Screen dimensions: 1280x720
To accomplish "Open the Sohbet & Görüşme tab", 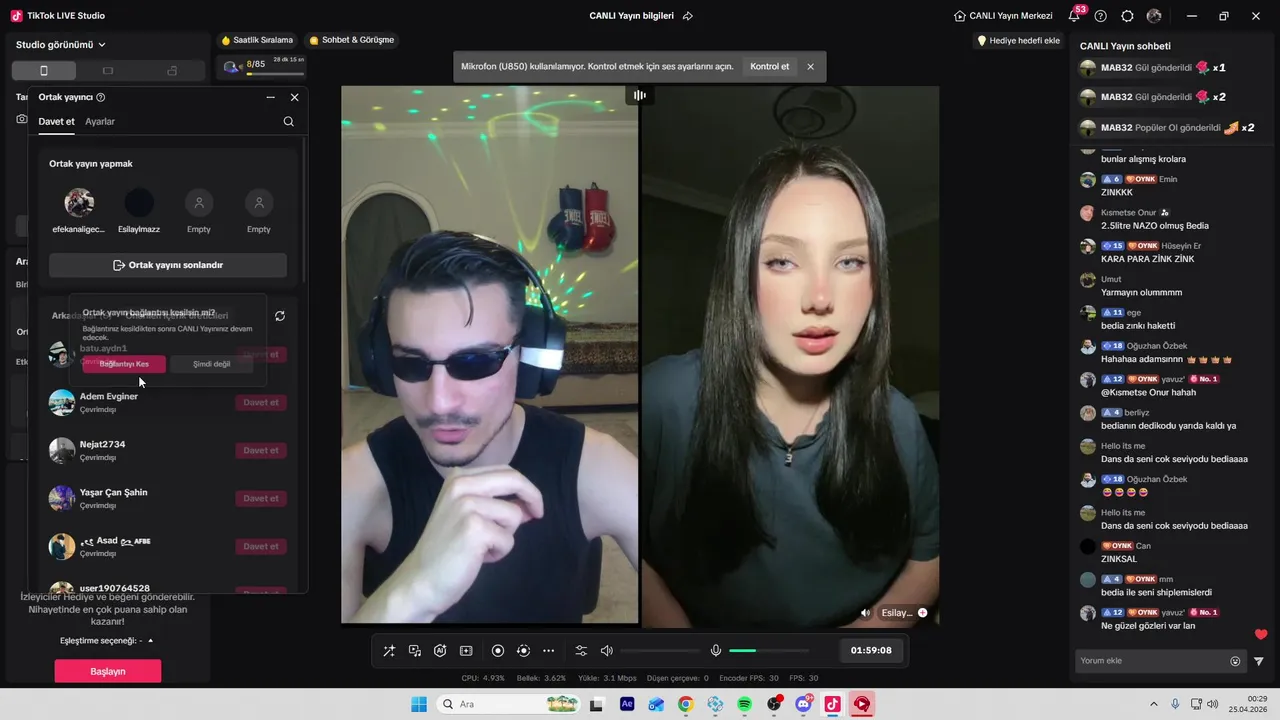I will [x=352, y=40].
